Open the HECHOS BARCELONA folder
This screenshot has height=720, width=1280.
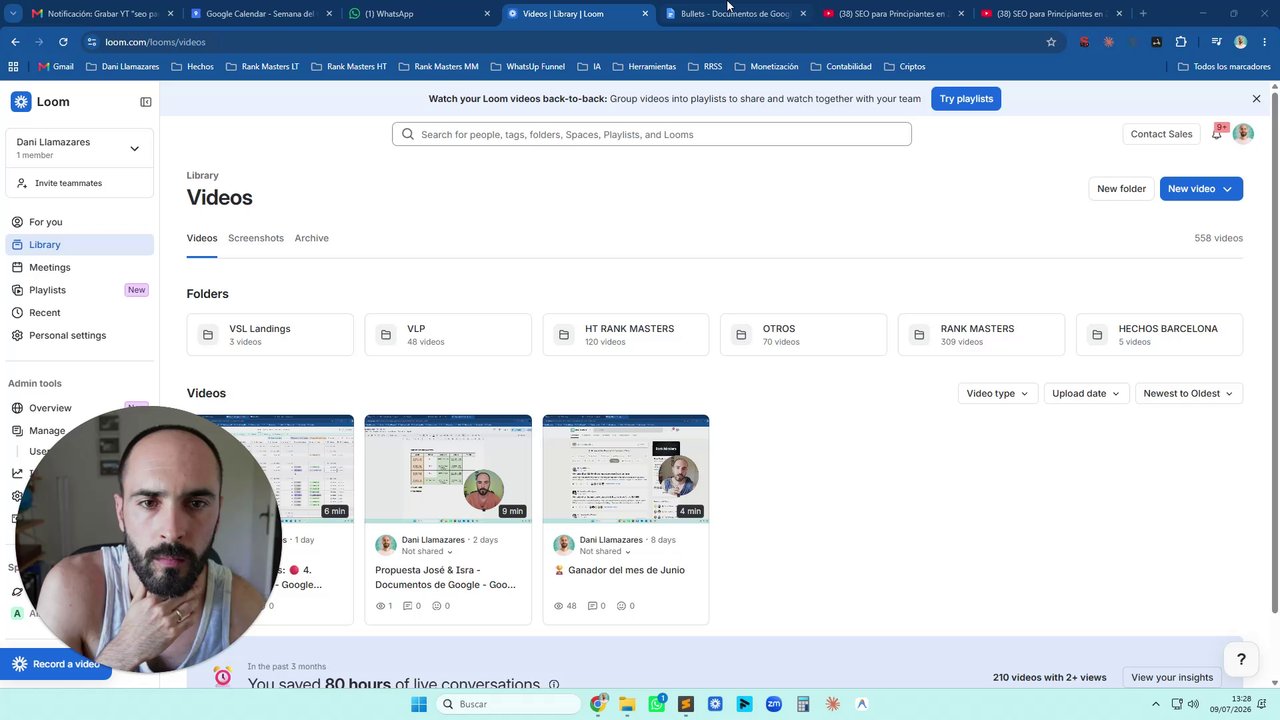1159,335
